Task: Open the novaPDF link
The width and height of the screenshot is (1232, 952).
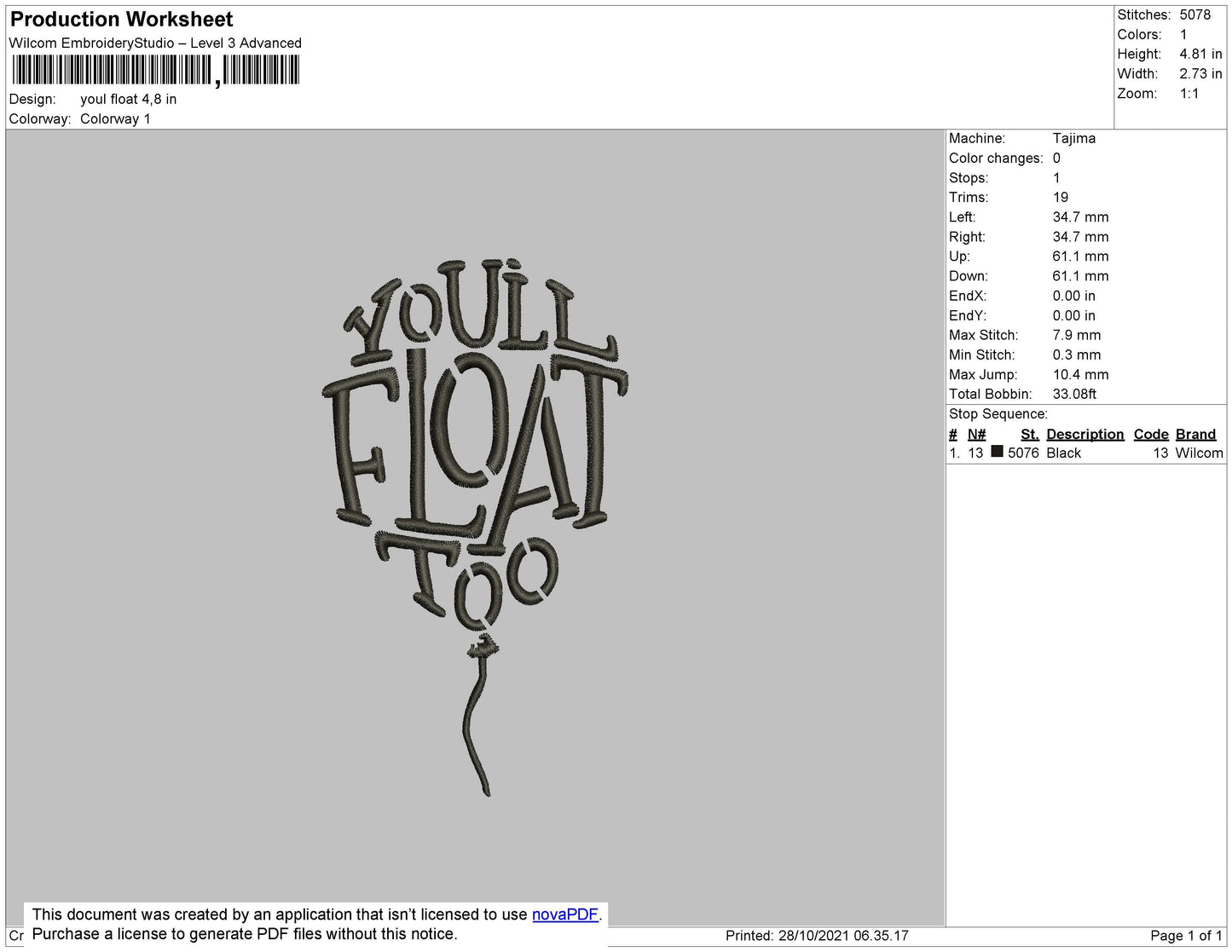Action: [565, 914]
